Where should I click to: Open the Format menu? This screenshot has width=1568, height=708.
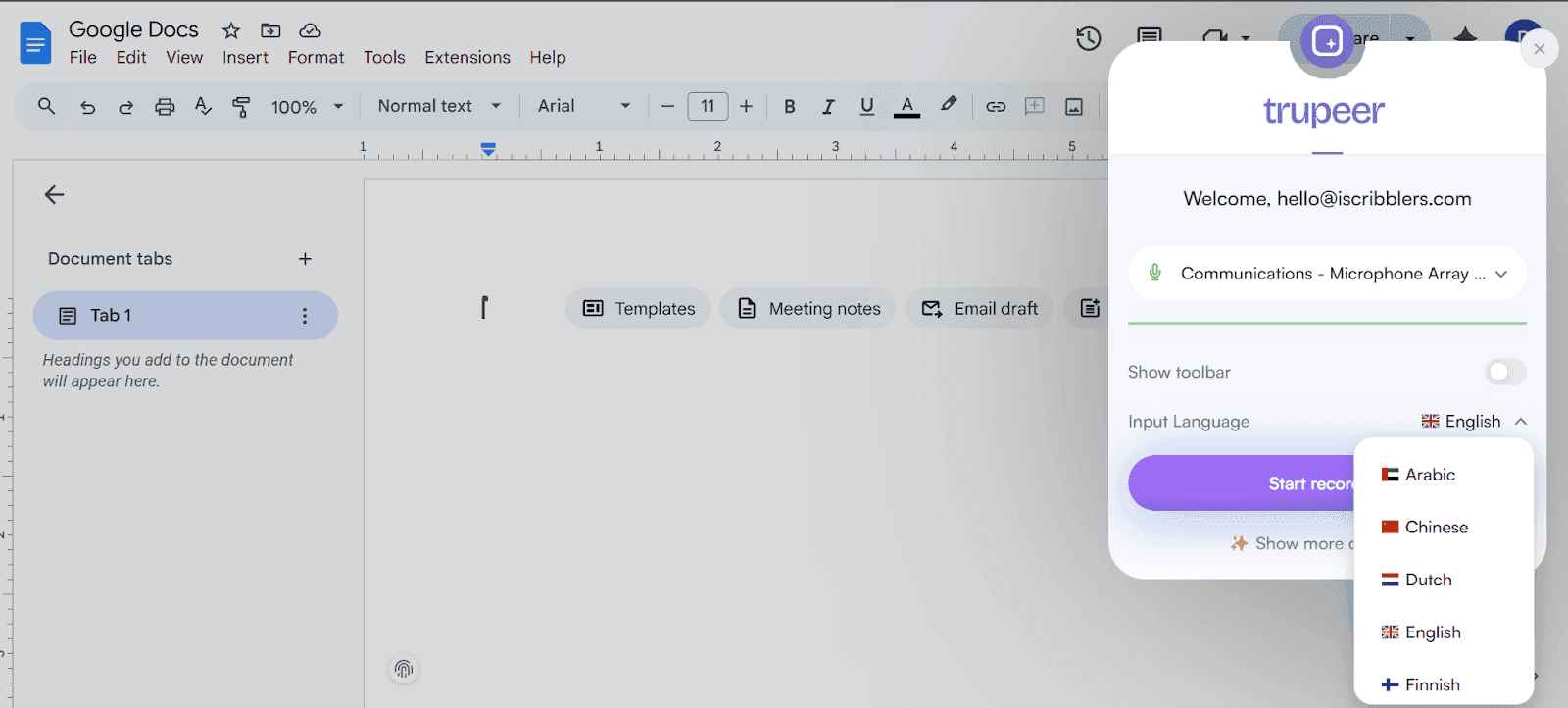pos(316,58)
